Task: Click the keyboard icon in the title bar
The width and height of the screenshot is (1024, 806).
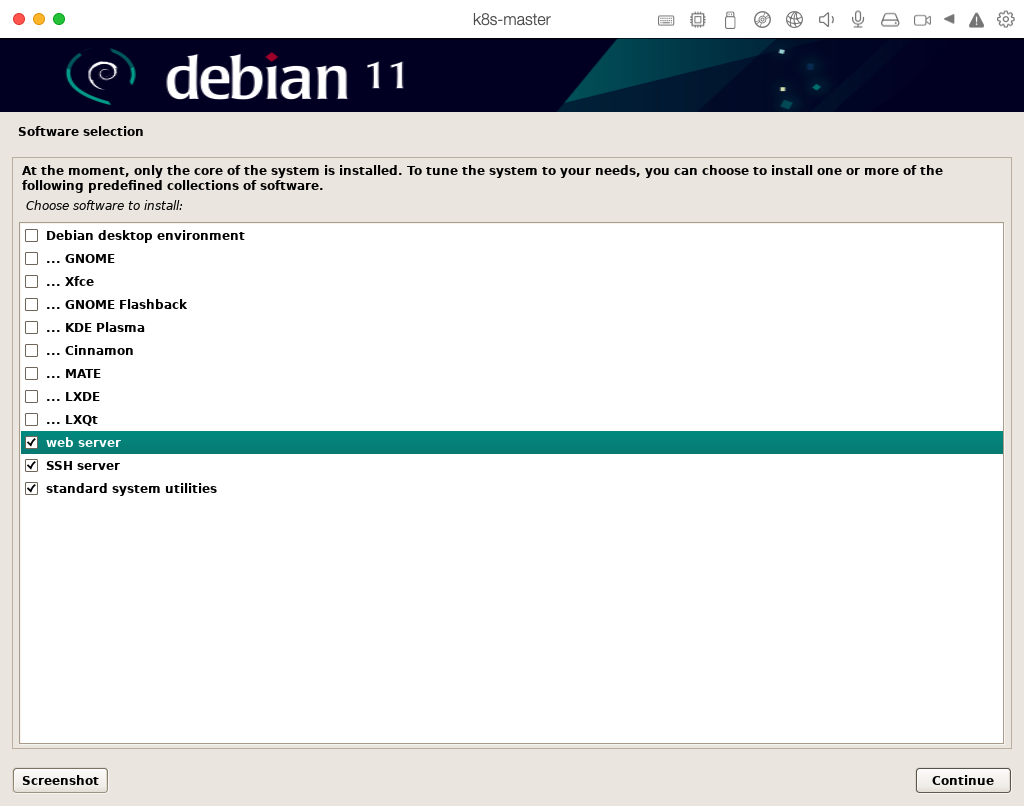Action: click(665, 20)
